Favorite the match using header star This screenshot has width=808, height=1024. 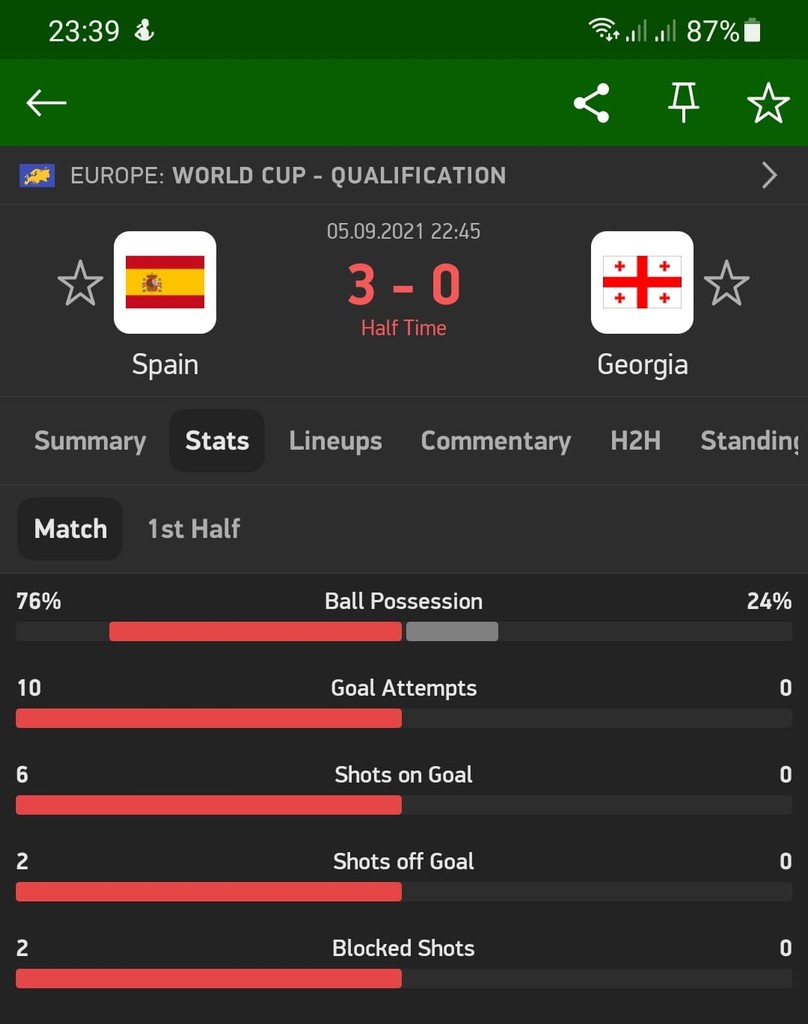click(768, 103)
